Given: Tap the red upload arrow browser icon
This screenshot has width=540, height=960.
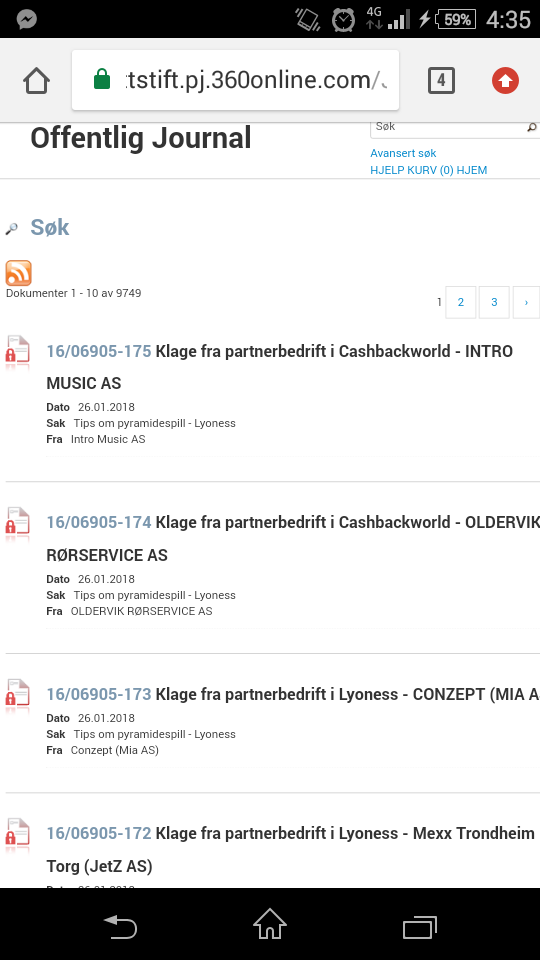Looking at the screenshot, I should coord(505,80).
